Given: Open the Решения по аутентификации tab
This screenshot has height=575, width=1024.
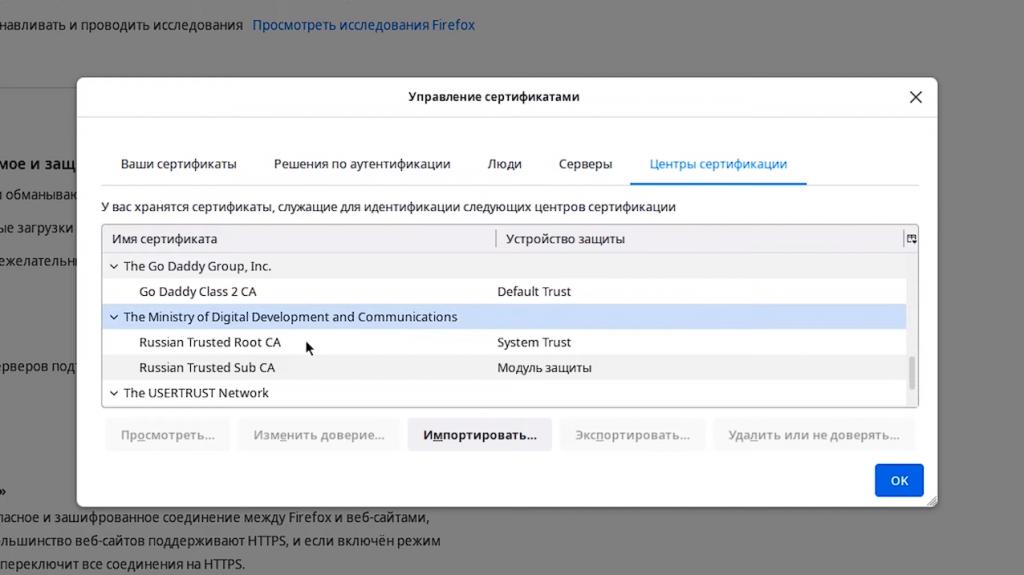Looking at the screenshot, I should tap(362, 164).
